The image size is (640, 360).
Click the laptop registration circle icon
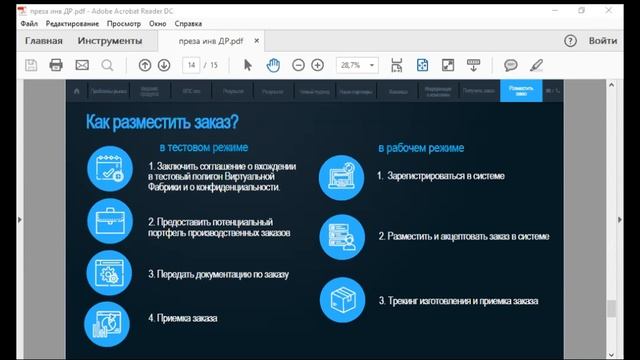point(342,178)
